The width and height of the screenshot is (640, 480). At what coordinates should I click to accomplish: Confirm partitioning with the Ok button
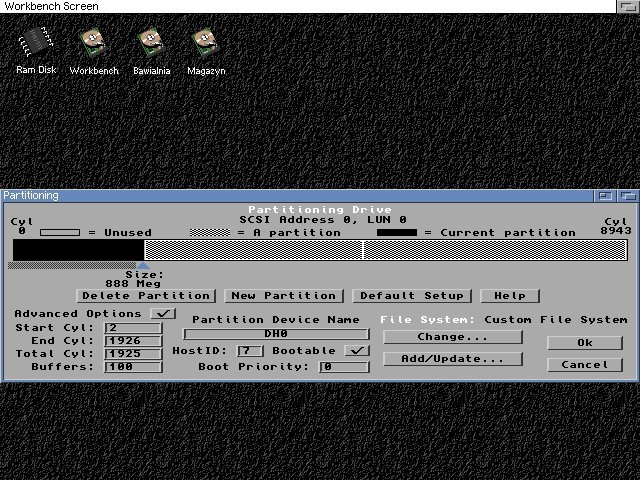pyautogui.click(x=584, y=343)
